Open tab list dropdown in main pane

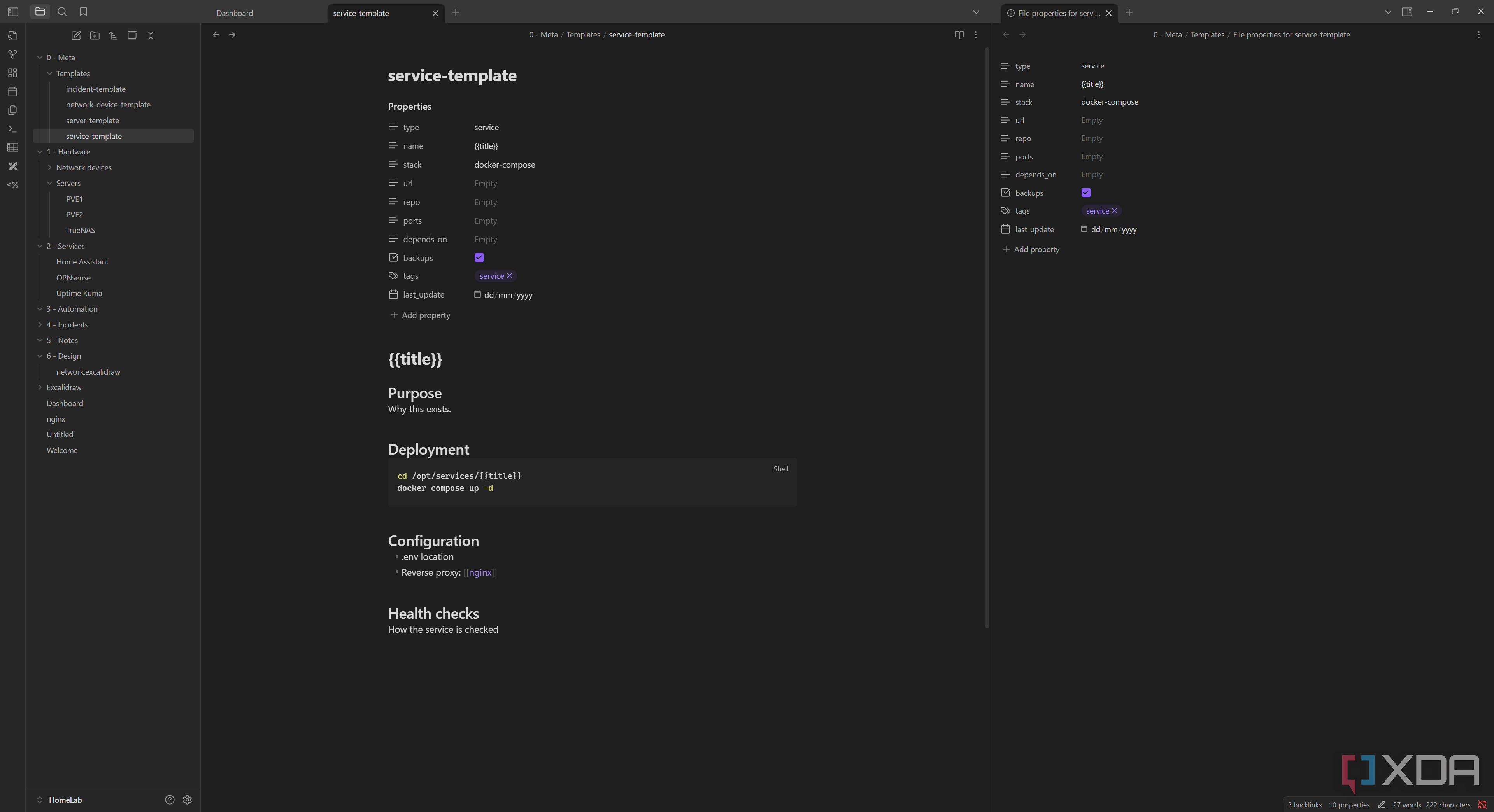point(976,12)
